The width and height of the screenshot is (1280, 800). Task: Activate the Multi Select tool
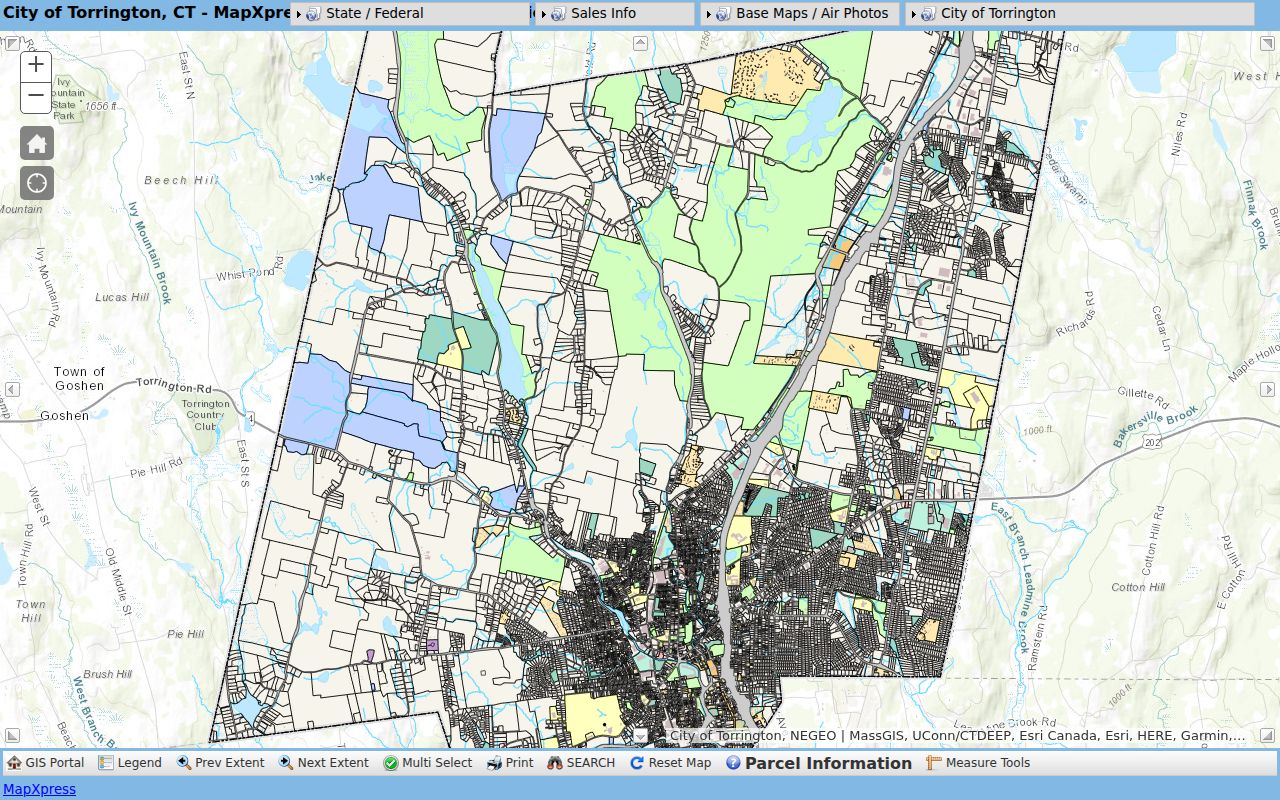tap(428, 763)
